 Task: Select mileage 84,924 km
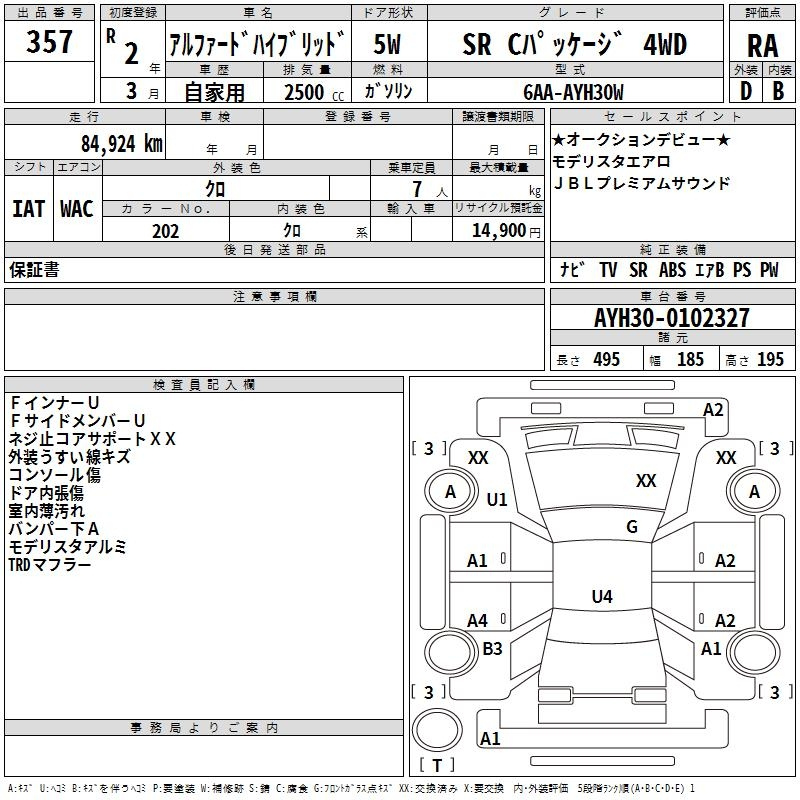pos(121,144)
